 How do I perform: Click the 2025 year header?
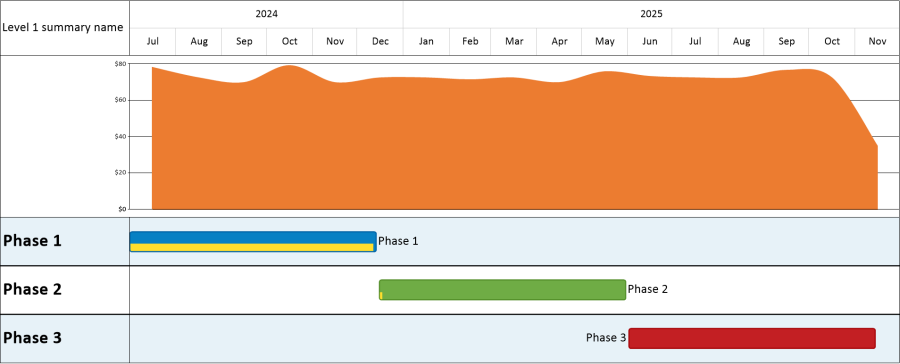coord(651,14)
